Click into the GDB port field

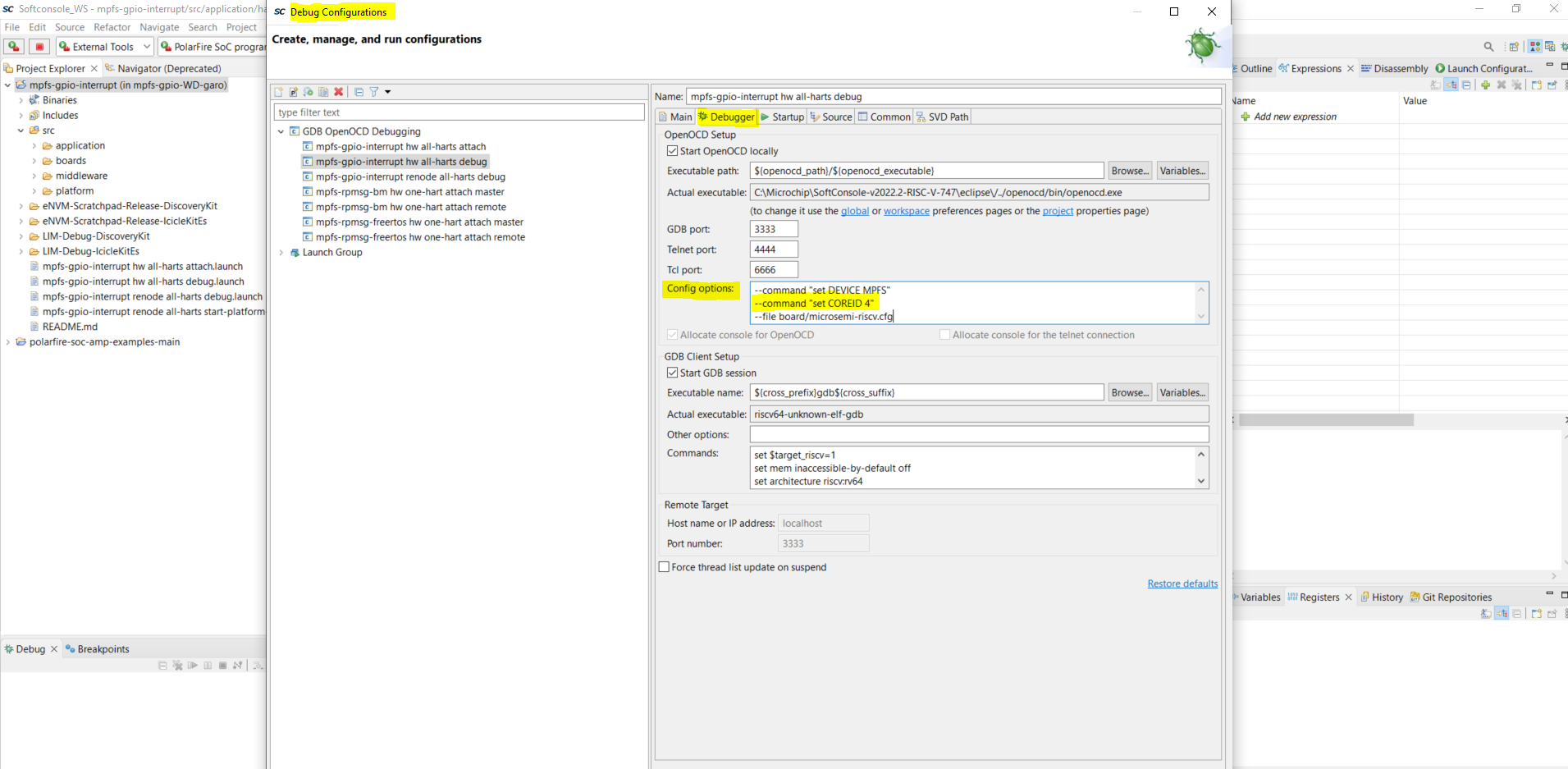point(773,229)
